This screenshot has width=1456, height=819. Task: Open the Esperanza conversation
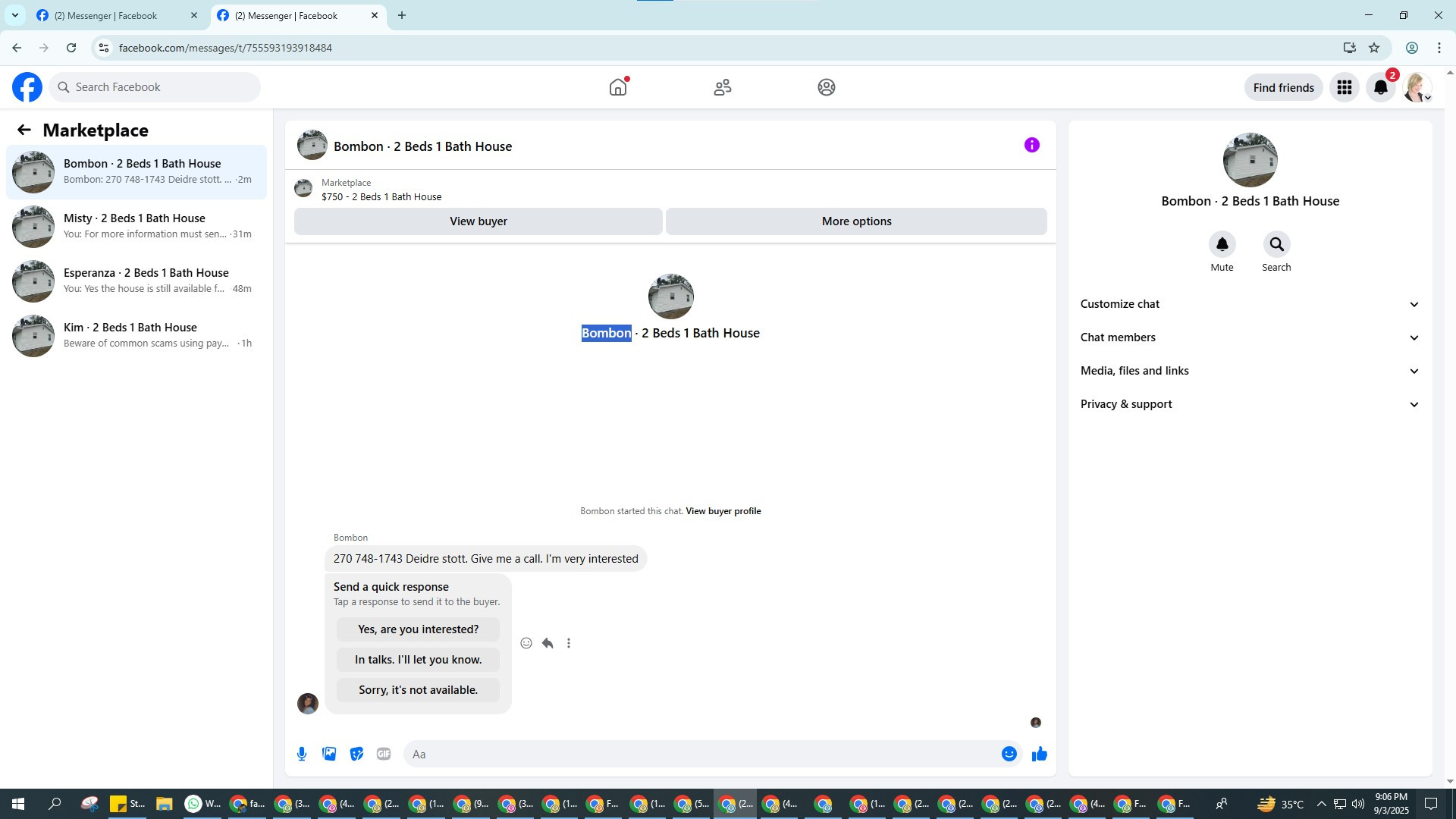[136, 281]
